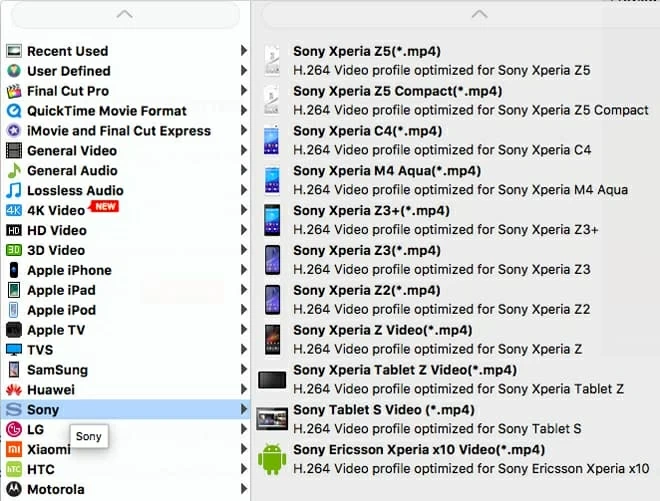660x501 pixels.
Task: Click the LG logo icon
Action: point(14,429)
